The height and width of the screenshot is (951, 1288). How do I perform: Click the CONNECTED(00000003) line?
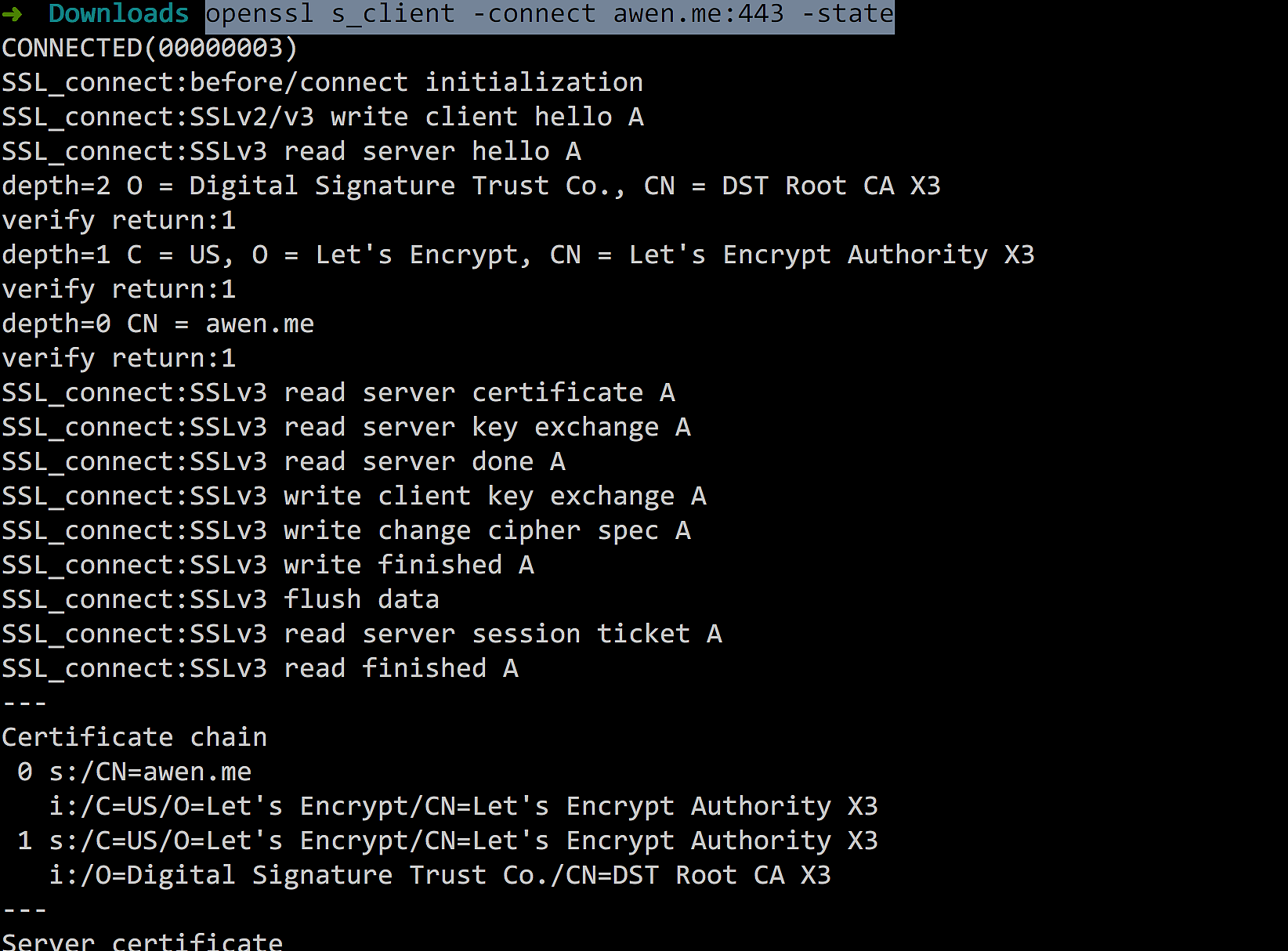tap(150, 48)
